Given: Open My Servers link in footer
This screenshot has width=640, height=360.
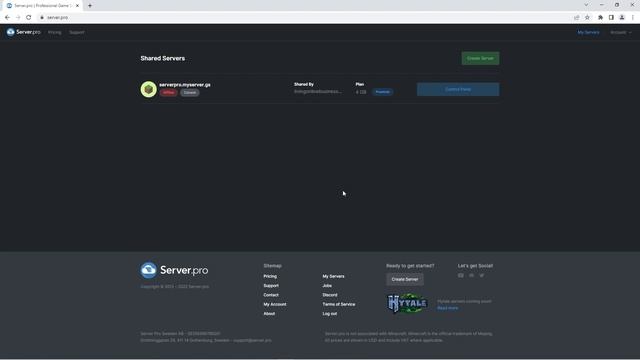Looking at the screenshot, I should [333, 276].
